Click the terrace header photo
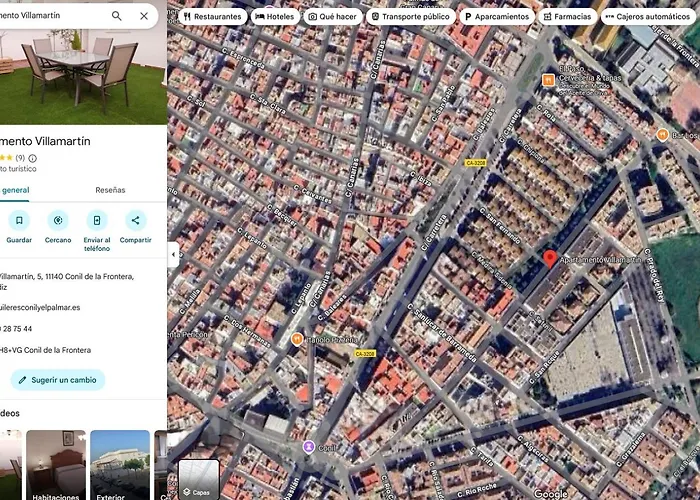 point(83,76)
